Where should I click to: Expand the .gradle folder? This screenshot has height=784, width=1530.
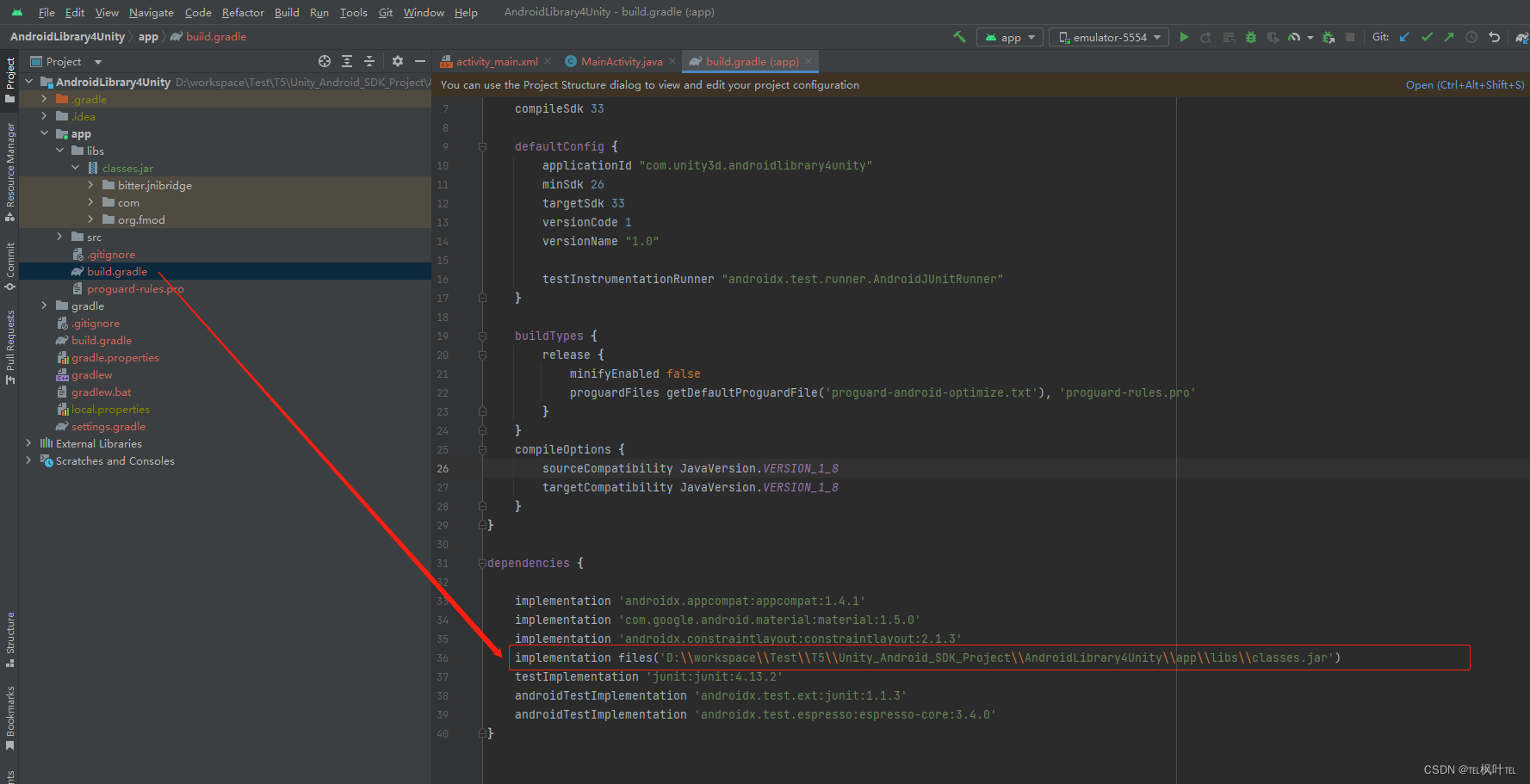point(45,99)
